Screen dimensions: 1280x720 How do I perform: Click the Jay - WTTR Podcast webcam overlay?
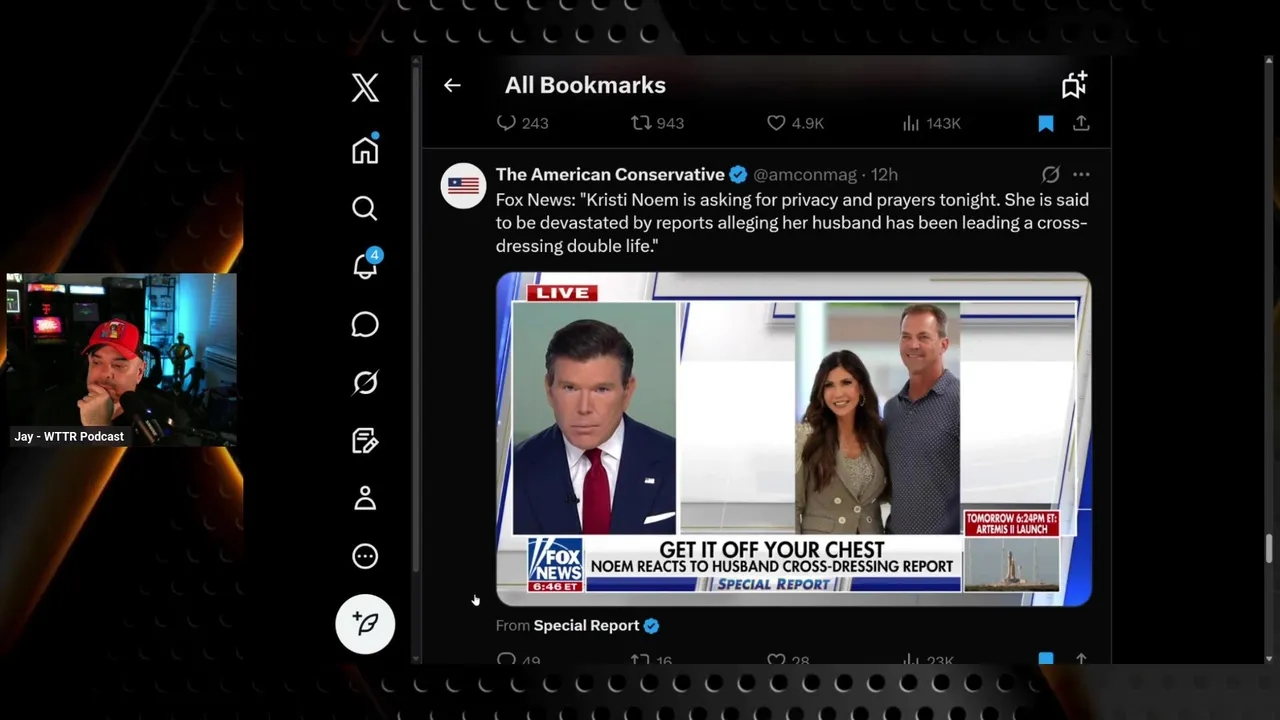click(x=121, y=359)
